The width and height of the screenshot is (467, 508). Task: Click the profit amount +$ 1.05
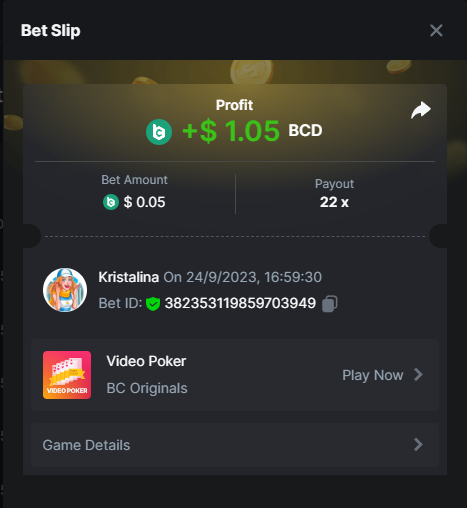click(231, 131)
